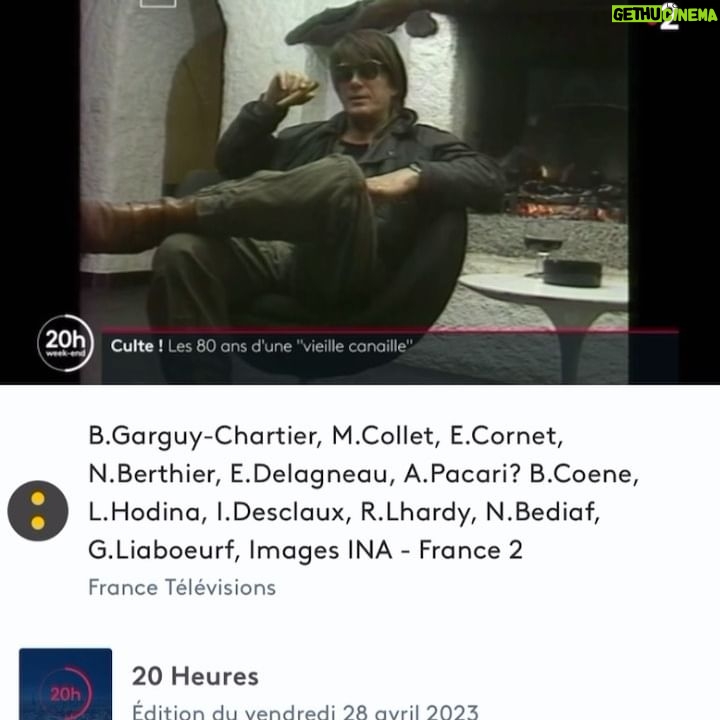Screen dimensions: 720x720
Task: Open the 20 Heures program thumbnail
Action: coord(66,684)
